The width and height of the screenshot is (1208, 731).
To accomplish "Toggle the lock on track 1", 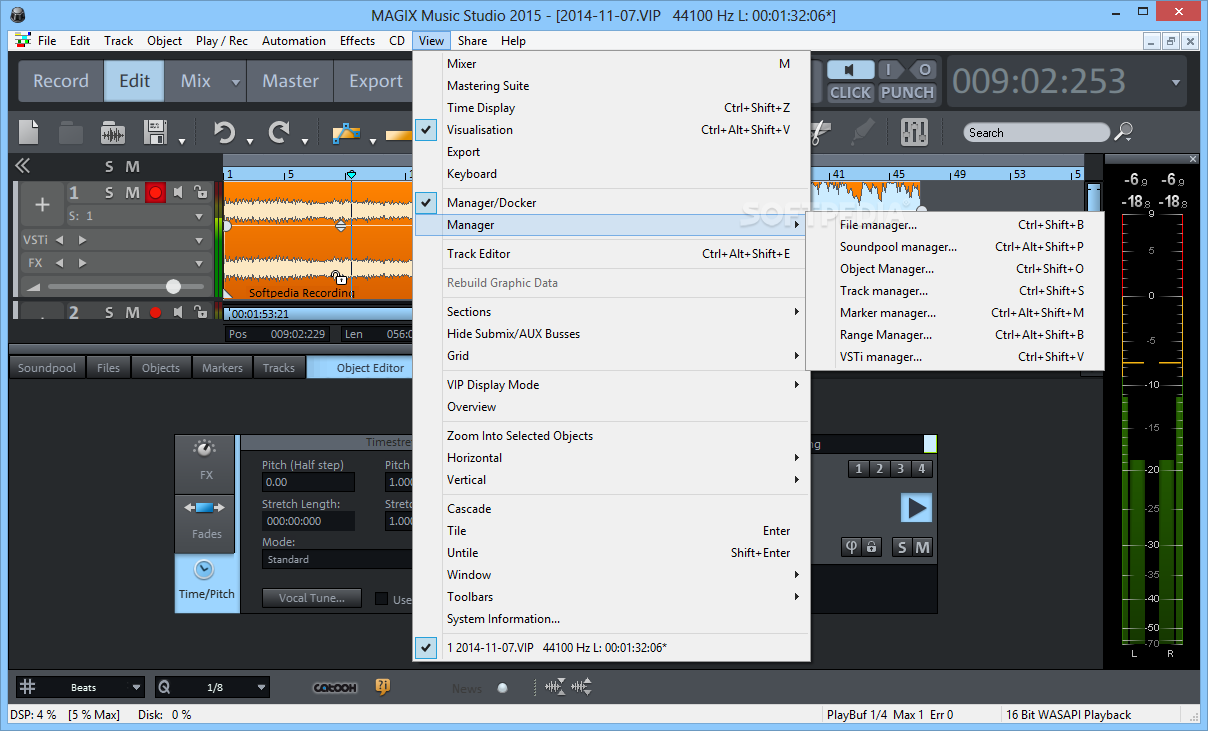I will [x=200, y=192].
